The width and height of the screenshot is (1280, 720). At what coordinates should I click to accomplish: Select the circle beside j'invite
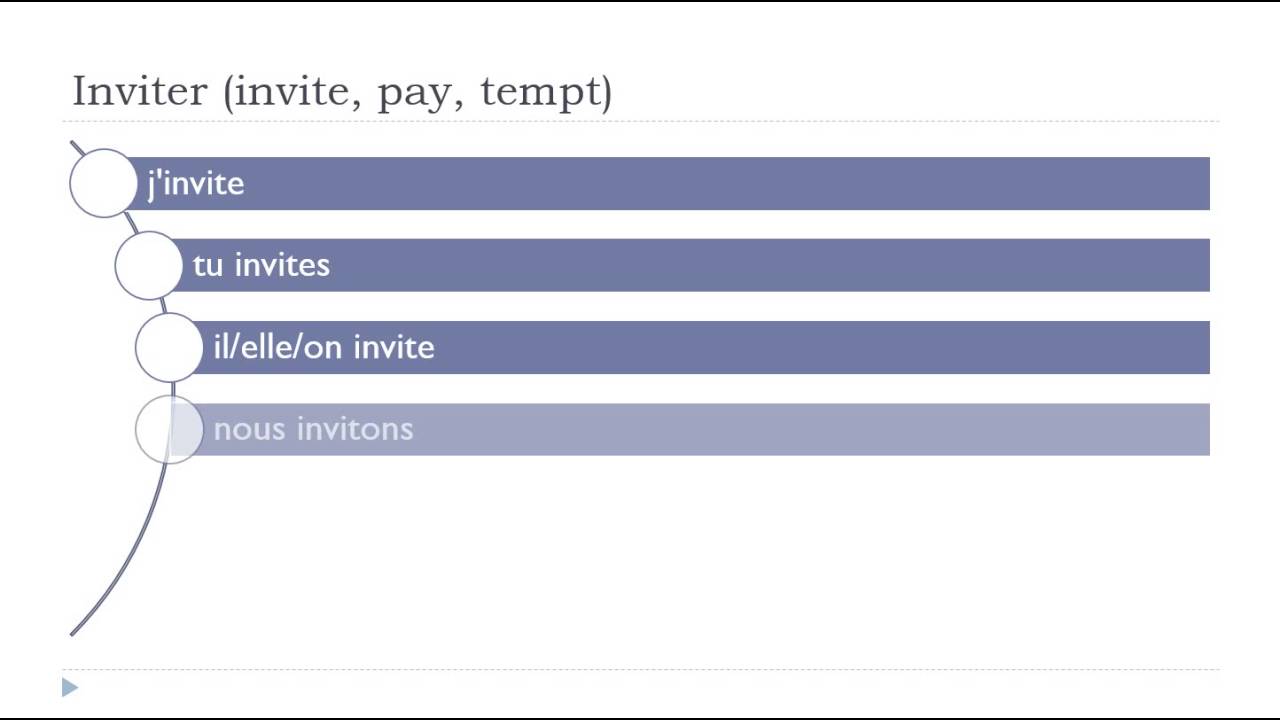tap(103, 183)
